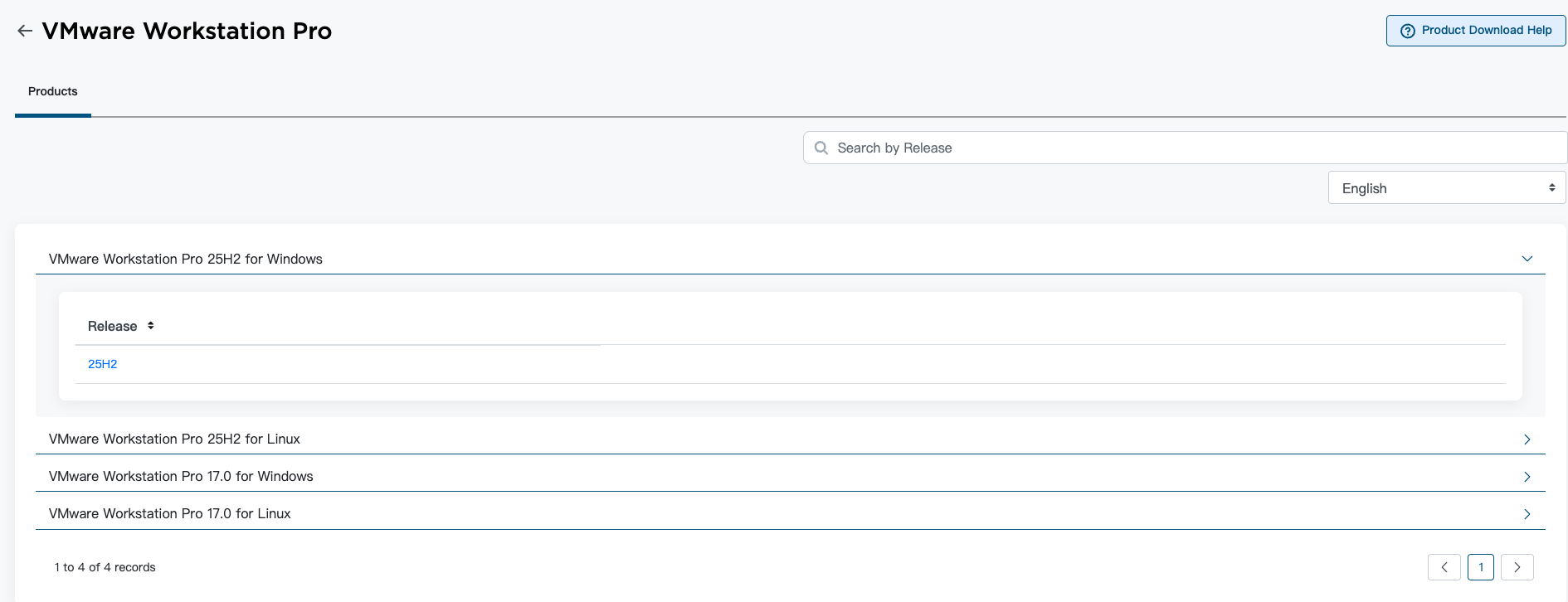1568x602 pixels.
Task: Go to the next page of records
Action: click(x=1517, y=567)
